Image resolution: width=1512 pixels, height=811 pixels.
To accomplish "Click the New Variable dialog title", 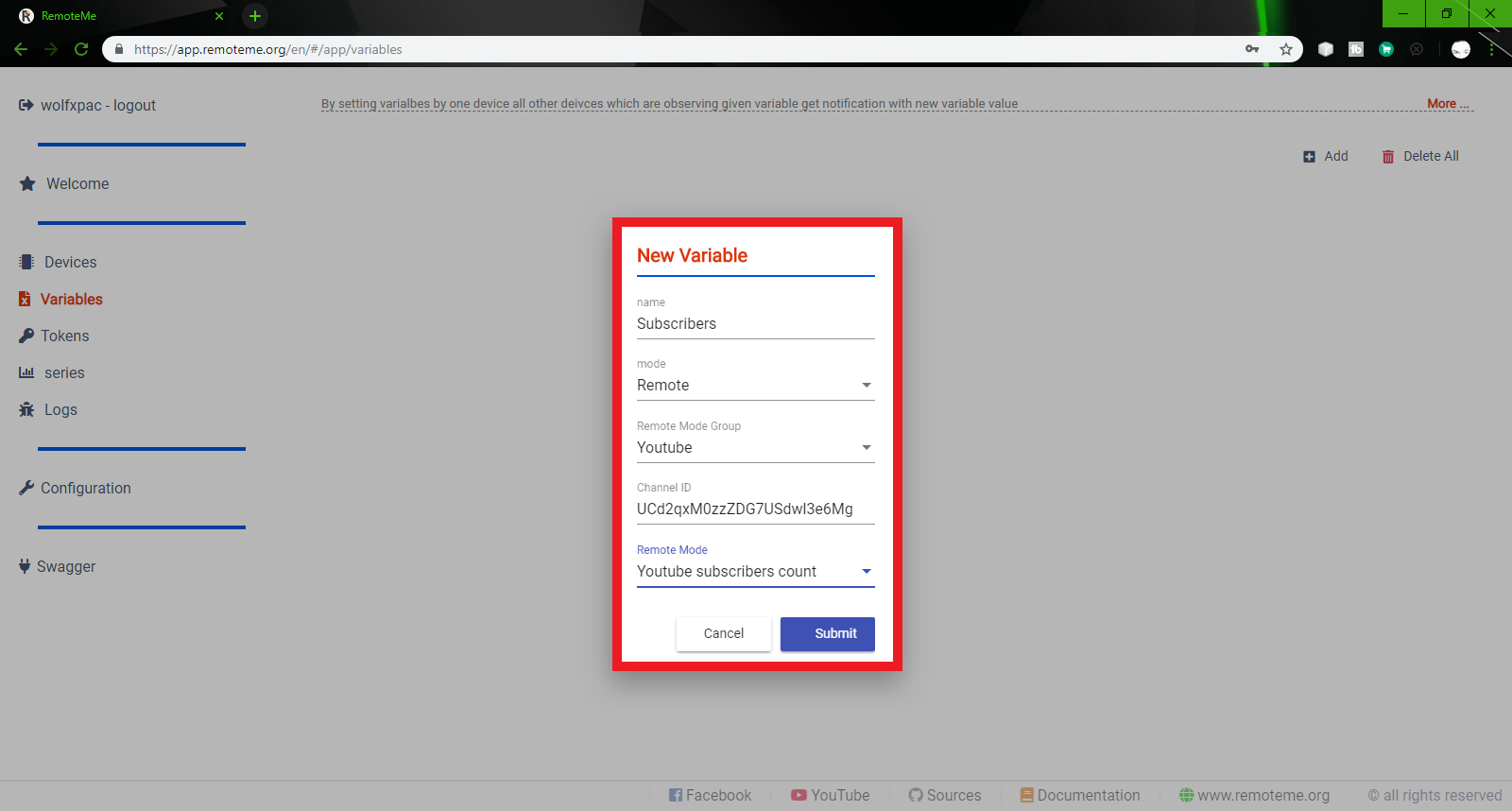I will click(x=692, y=255).
